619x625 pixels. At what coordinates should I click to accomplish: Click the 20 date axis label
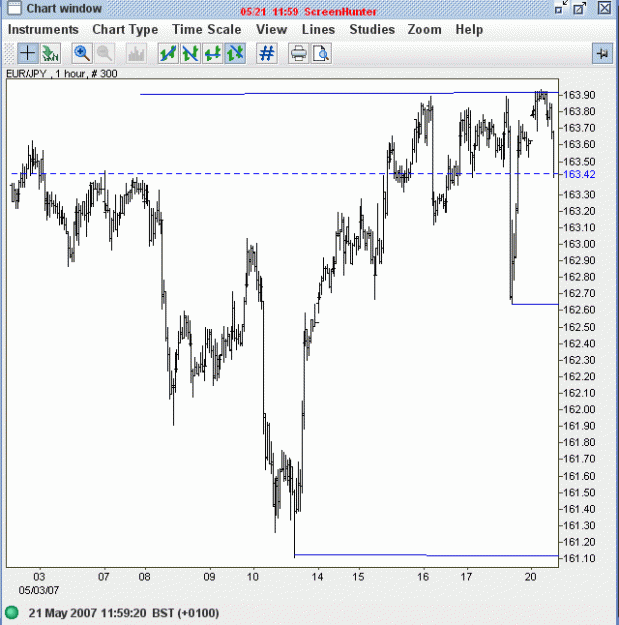coord(530,577)
